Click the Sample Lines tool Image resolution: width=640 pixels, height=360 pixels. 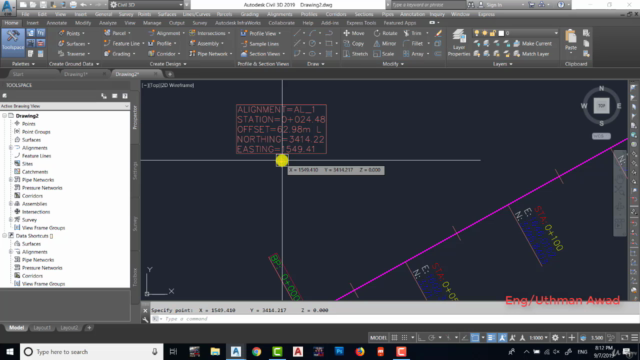[260, 44]
